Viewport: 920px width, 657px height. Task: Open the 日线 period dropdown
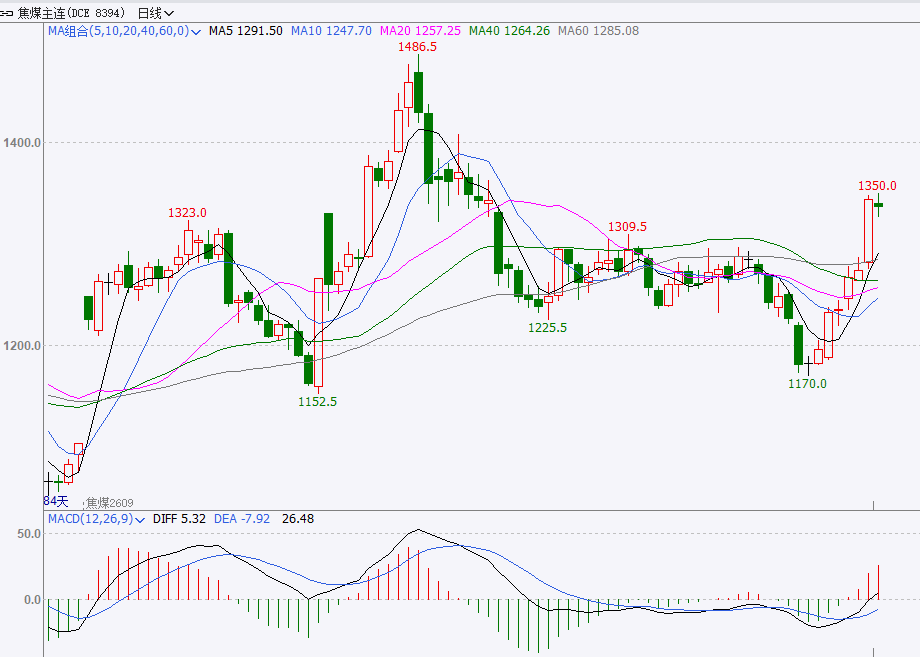(x=155, y=12)
